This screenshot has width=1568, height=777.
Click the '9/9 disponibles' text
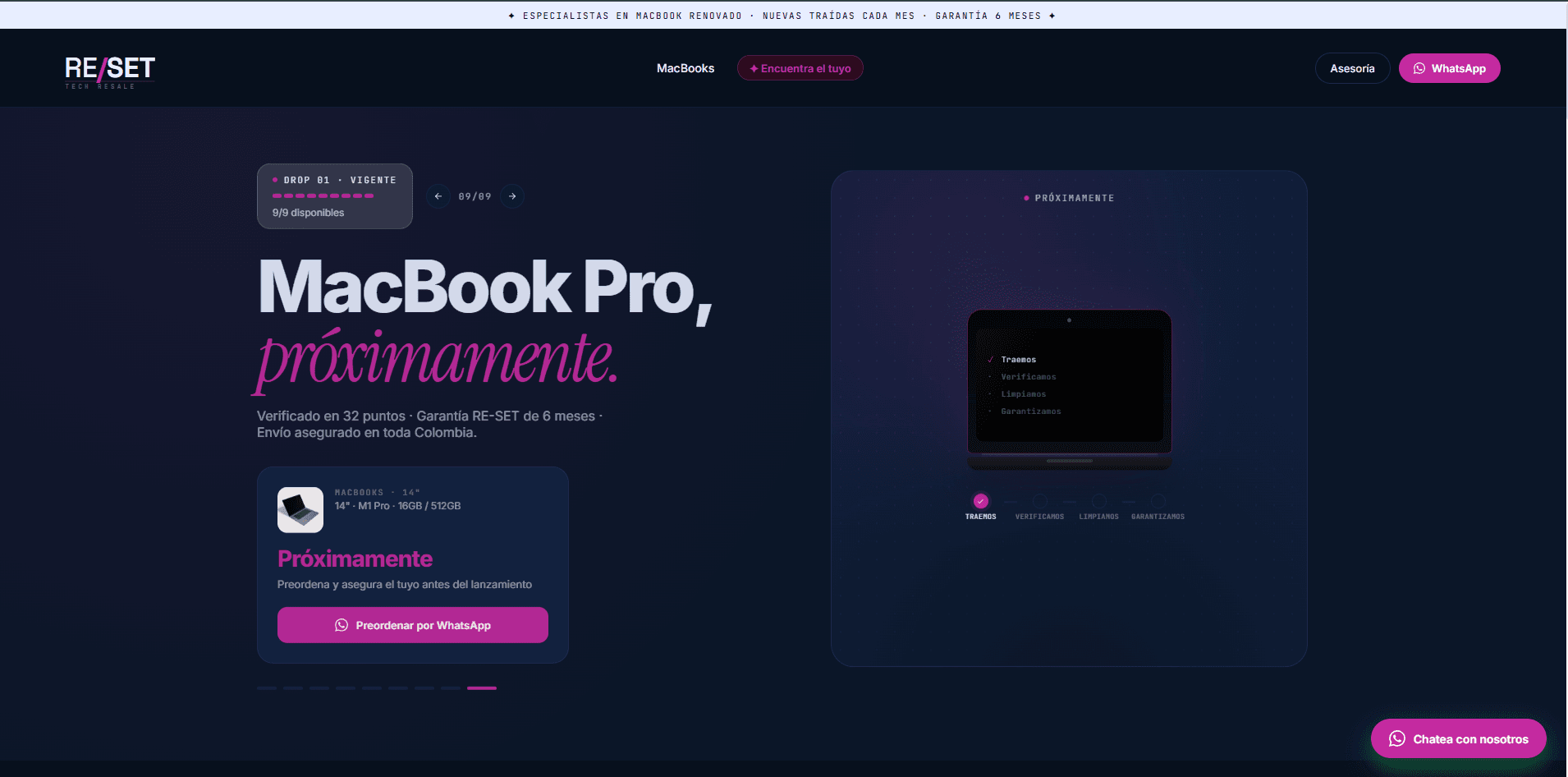309,213
